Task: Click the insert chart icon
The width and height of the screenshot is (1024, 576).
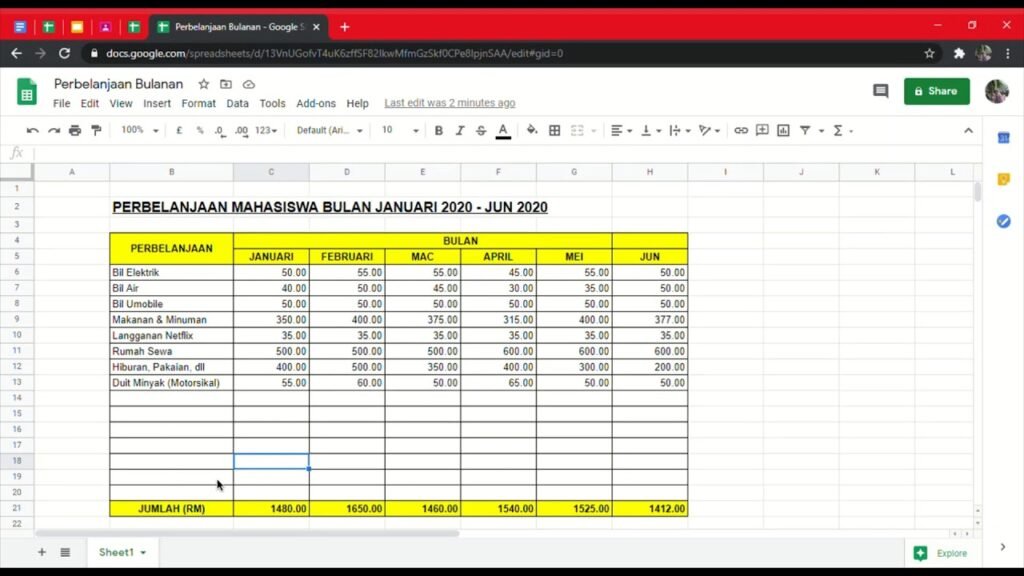Action: coord(783,130)
